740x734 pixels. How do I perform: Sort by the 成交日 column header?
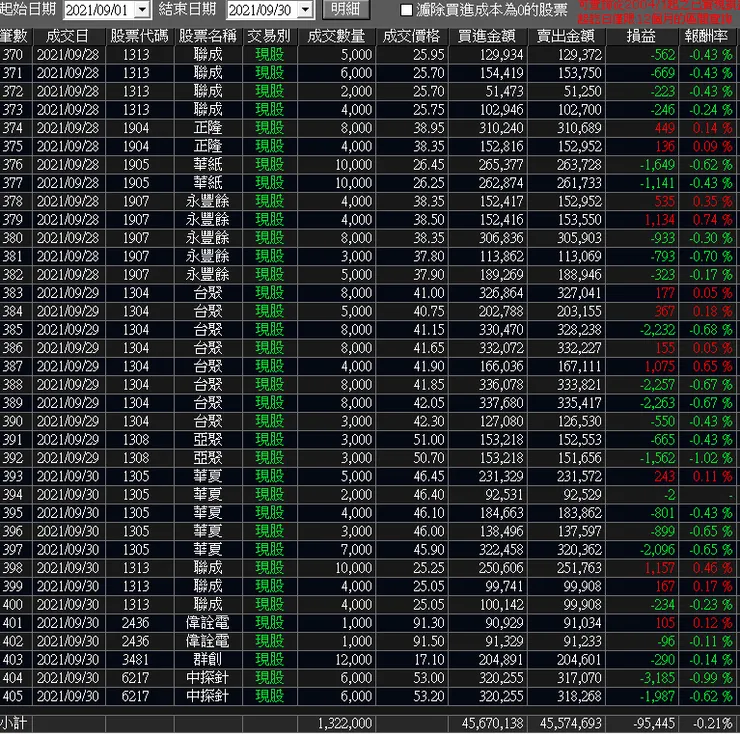tap(67, 36)
